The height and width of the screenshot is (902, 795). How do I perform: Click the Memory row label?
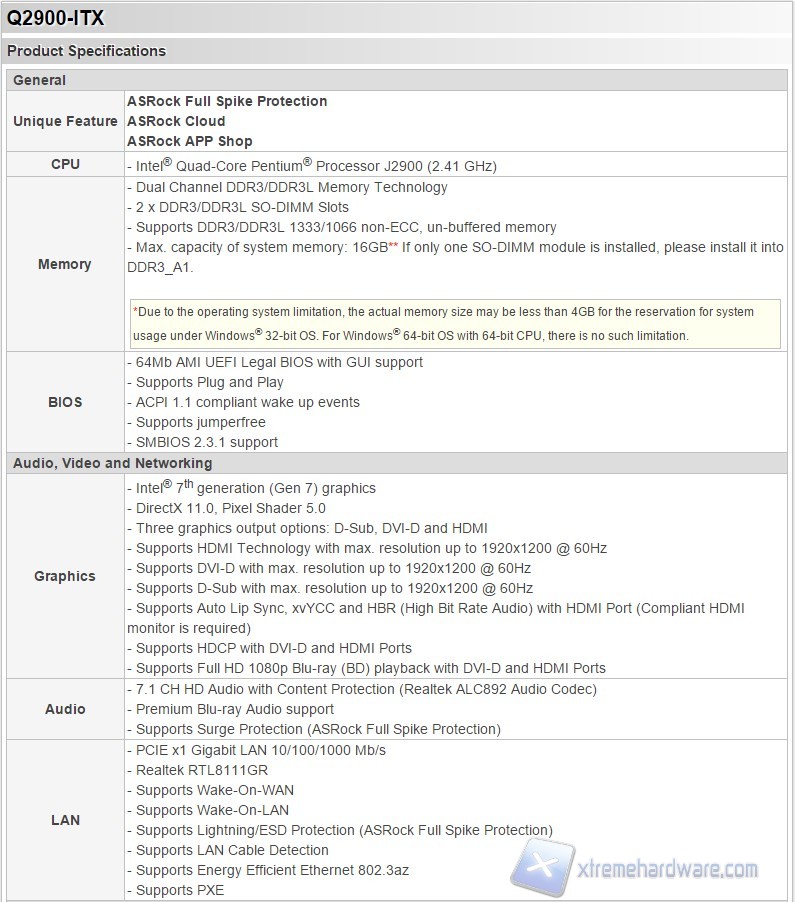point(65,264)
